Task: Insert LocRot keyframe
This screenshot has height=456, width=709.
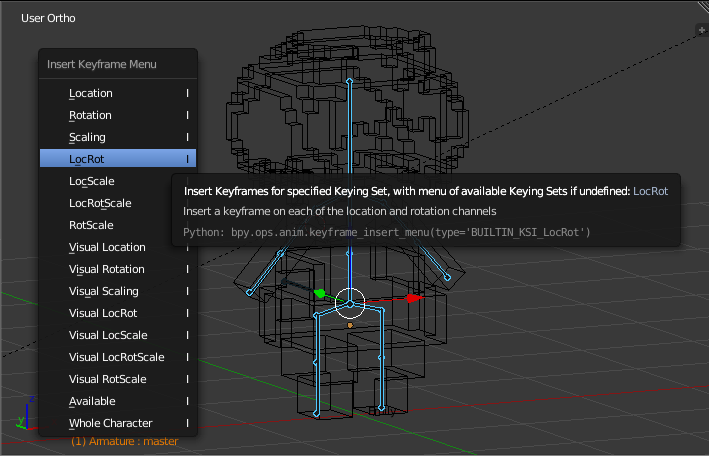Action: pyautogui.click(x=118, y=159)
